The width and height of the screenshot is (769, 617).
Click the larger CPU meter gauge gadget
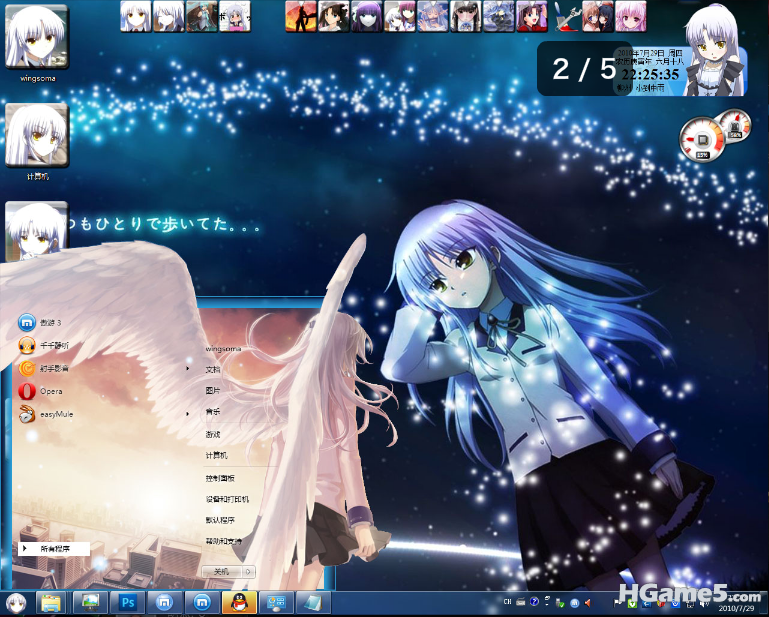click(702, 140)
